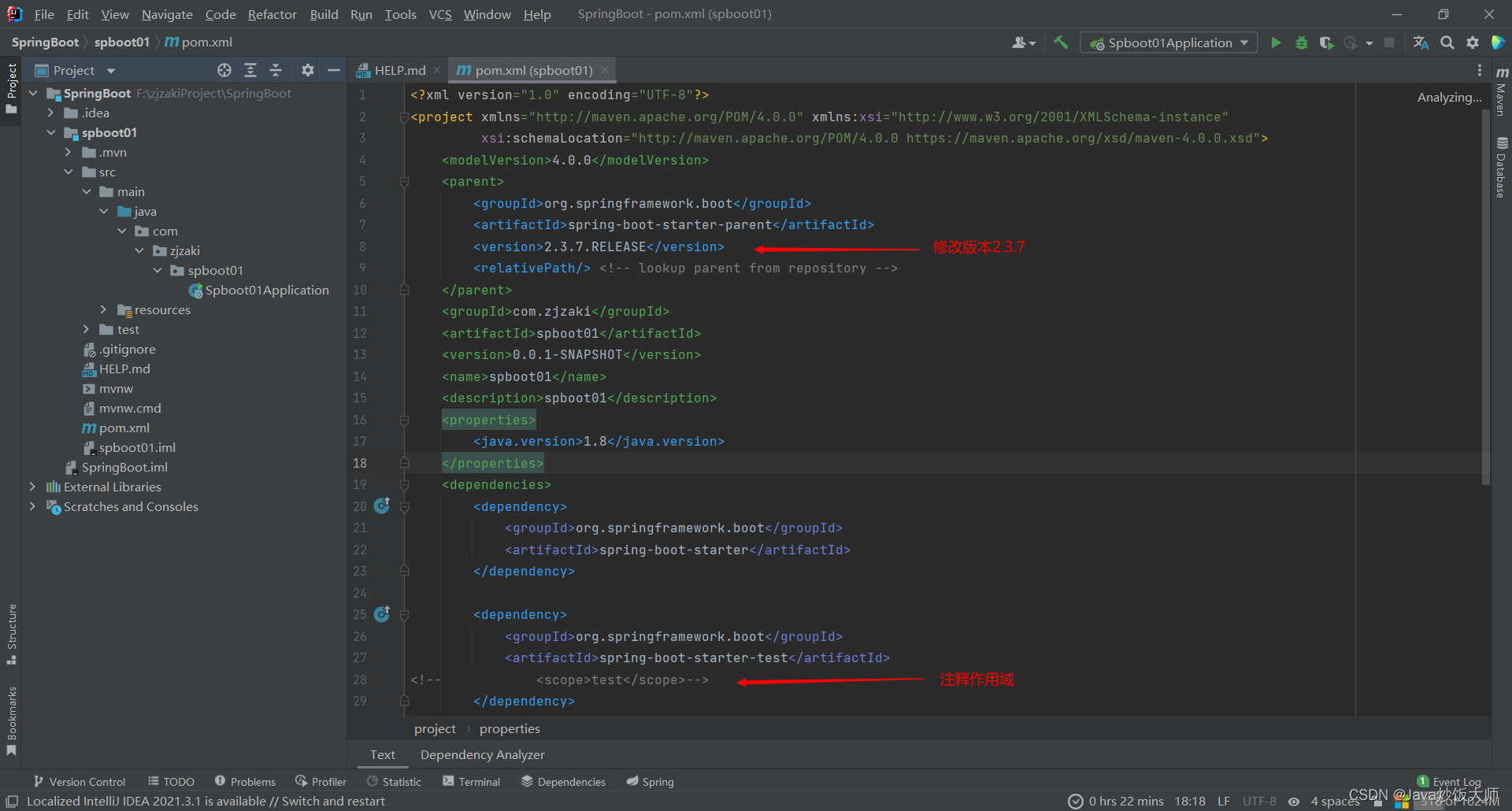The width and height of the screenshot is (1512, 811).
Task: Click the Stop square button in toolbar
Action: coord(1389,43)
